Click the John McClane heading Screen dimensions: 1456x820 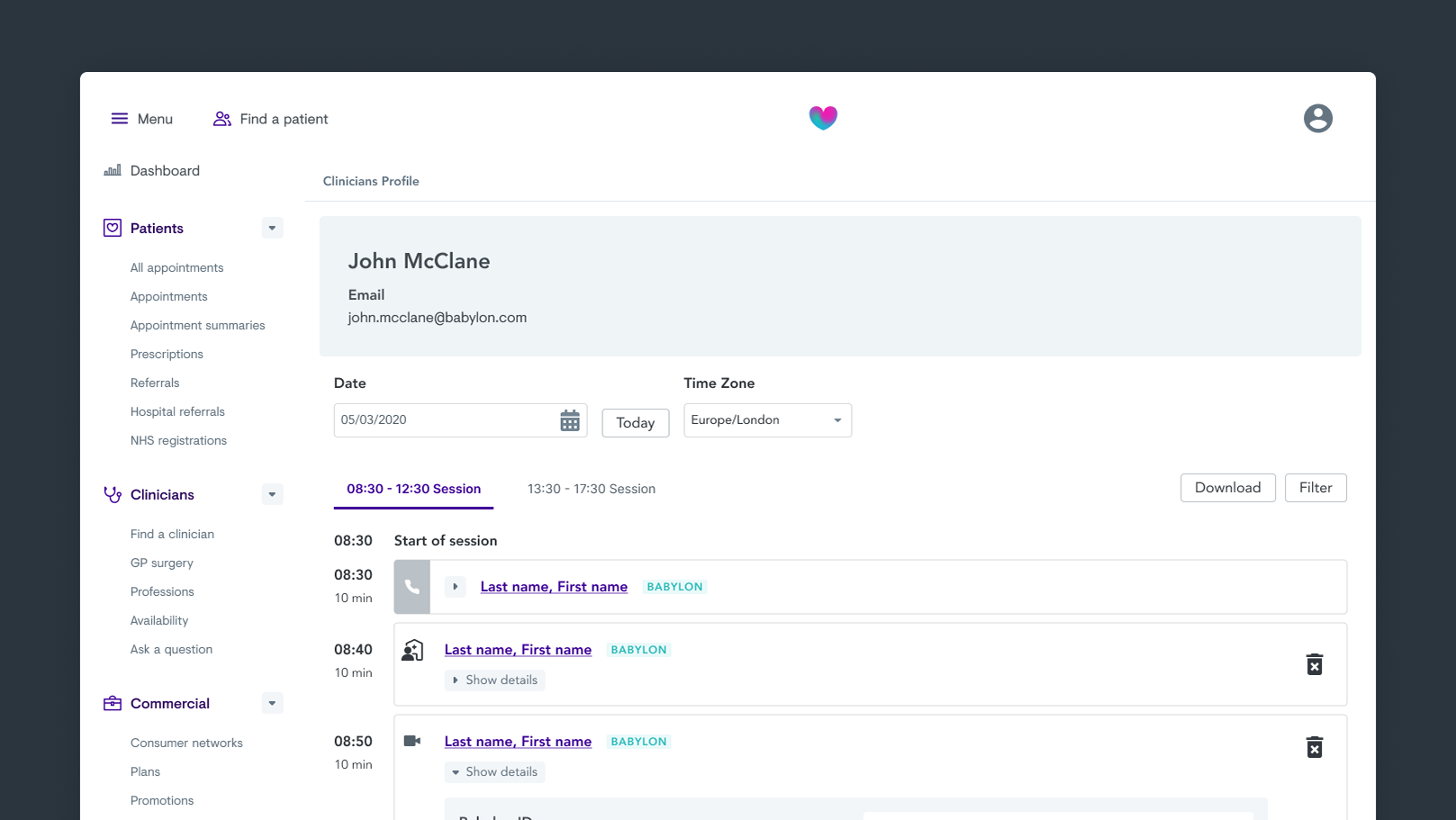(x=420, y=261)
